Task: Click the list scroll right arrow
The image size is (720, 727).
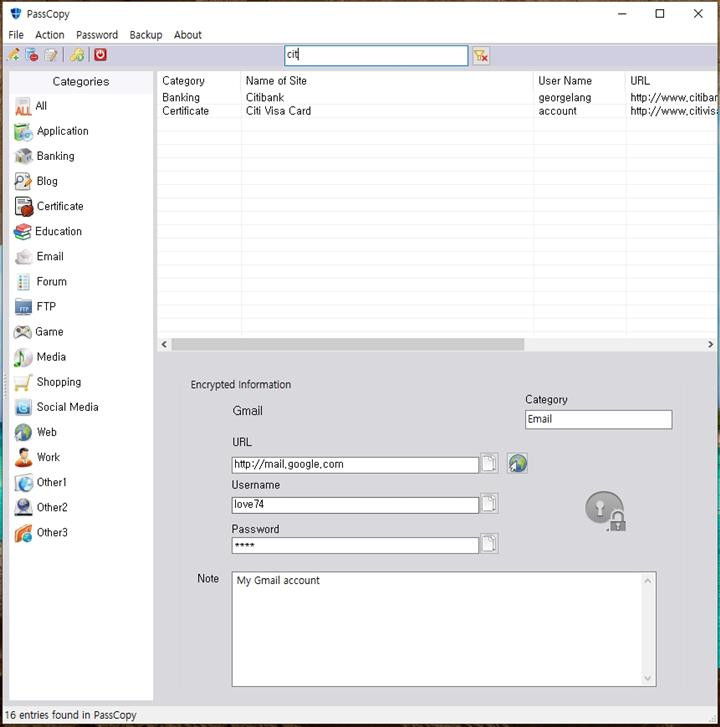Action: click(x=710, y=344)
